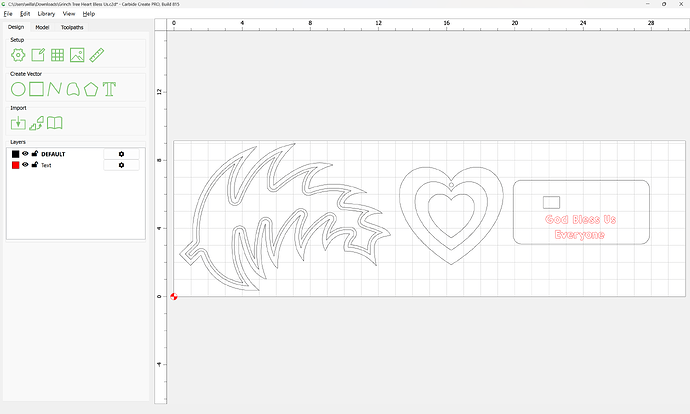Switch to the Model tab
The image size is (690, 414).
pyautogui.click(x=42, y=27)
